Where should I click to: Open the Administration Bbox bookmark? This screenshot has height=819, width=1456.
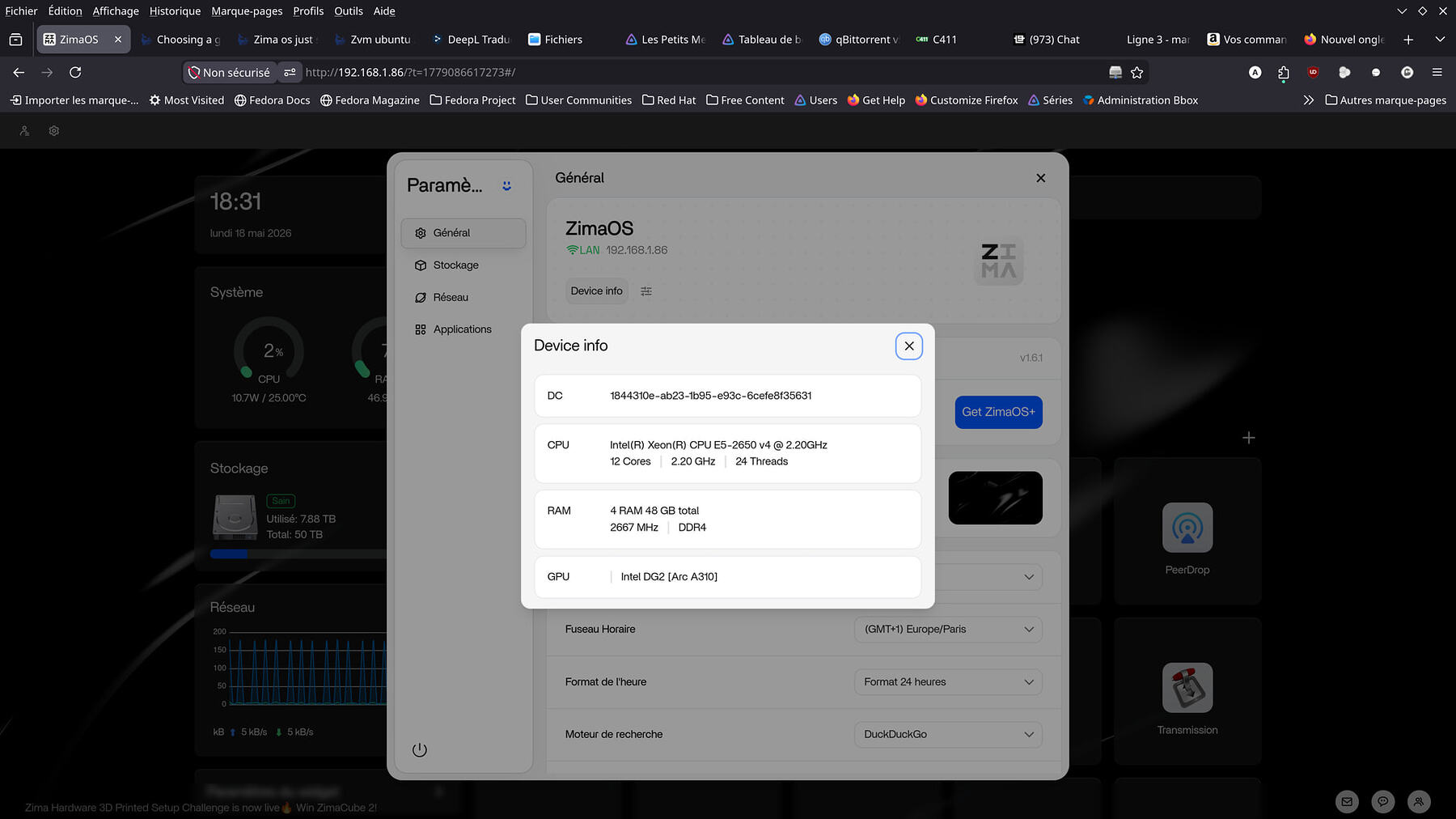pos(1141,100)
